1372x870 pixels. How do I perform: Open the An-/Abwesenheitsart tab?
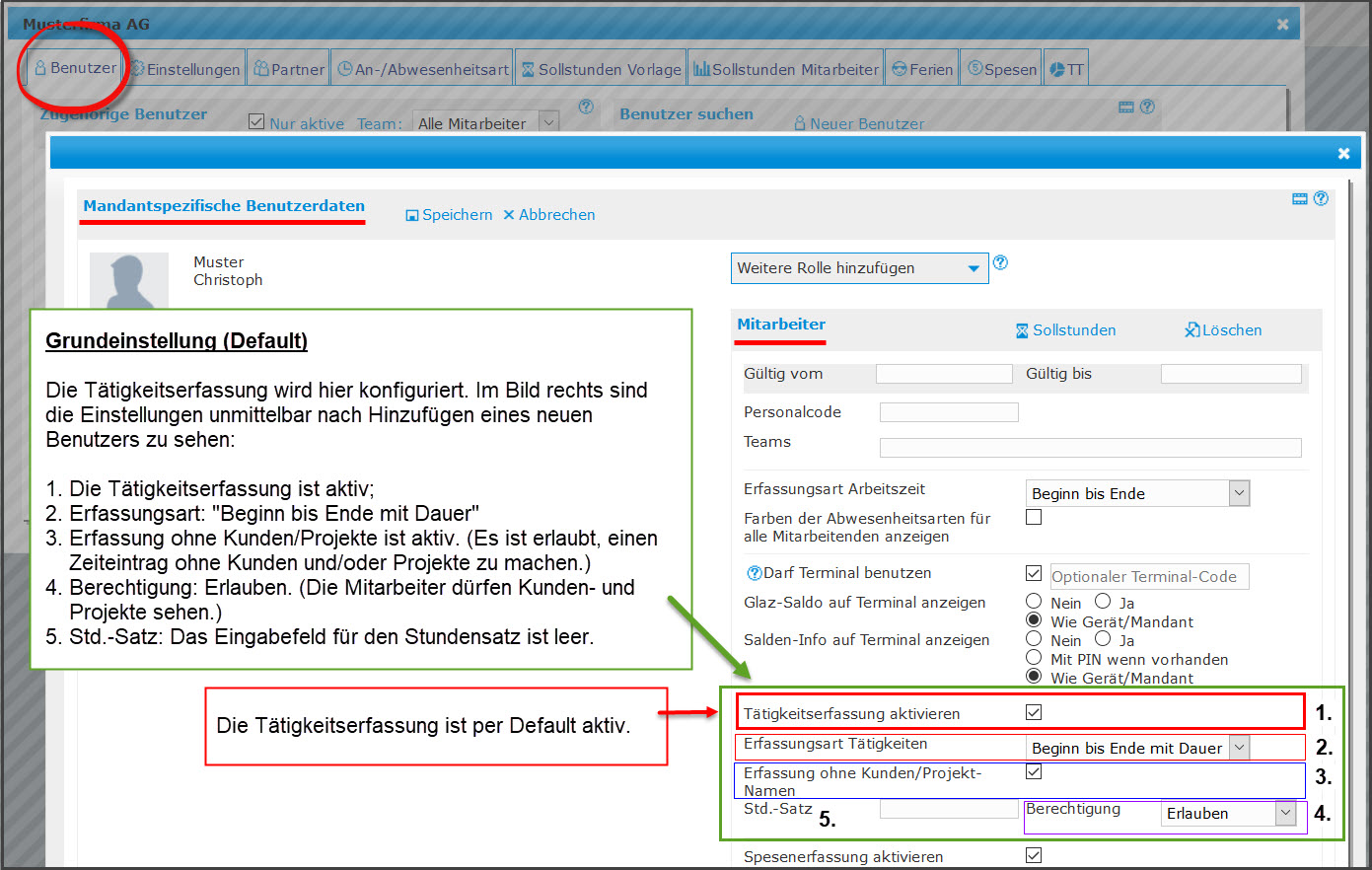(x=423, y=69)
